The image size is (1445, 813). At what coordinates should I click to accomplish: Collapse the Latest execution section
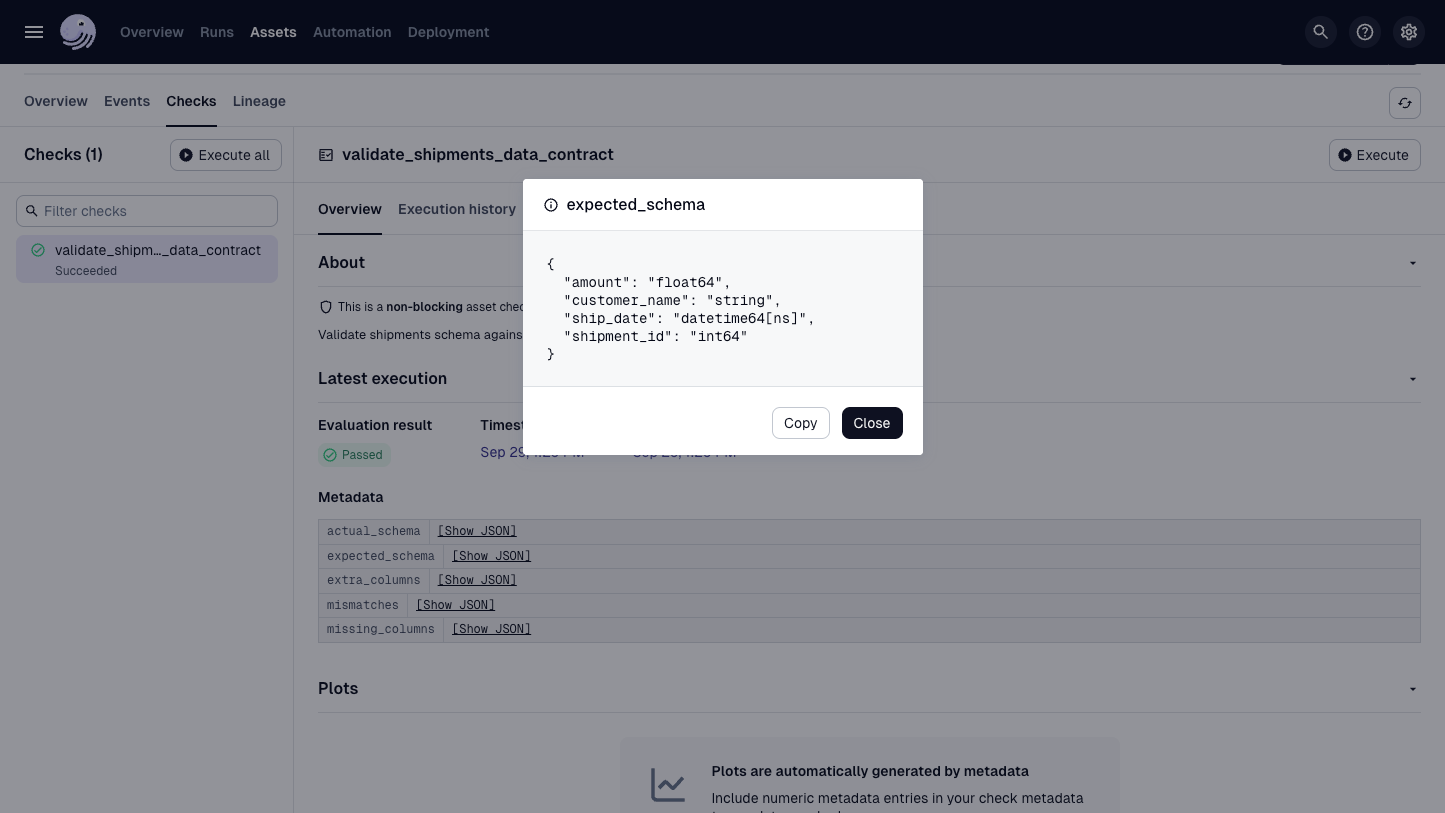[1412, 379]
